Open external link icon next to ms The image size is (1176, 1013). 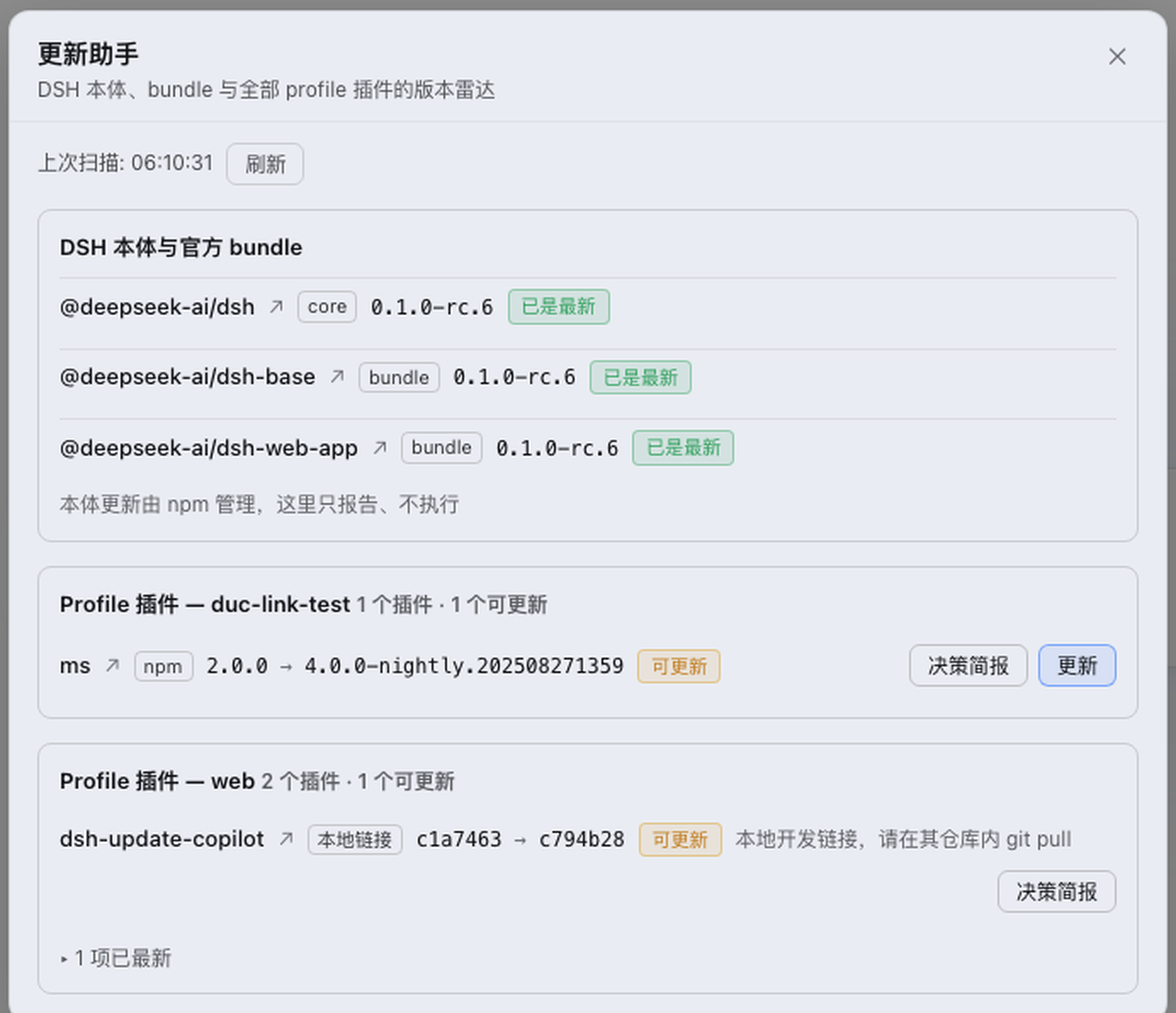click(x=112, y=665)
